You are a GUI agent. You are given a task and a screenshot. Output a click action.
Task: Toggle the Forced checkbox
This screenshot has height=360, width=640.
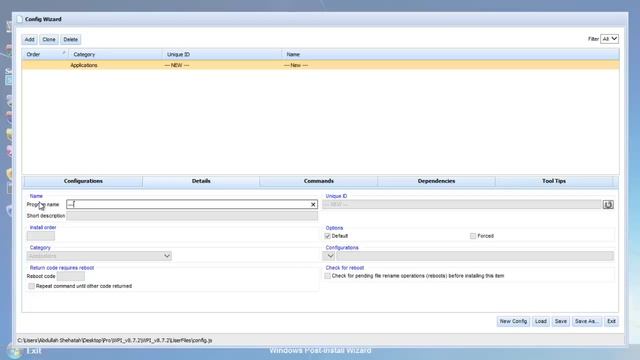click(473, 236)
